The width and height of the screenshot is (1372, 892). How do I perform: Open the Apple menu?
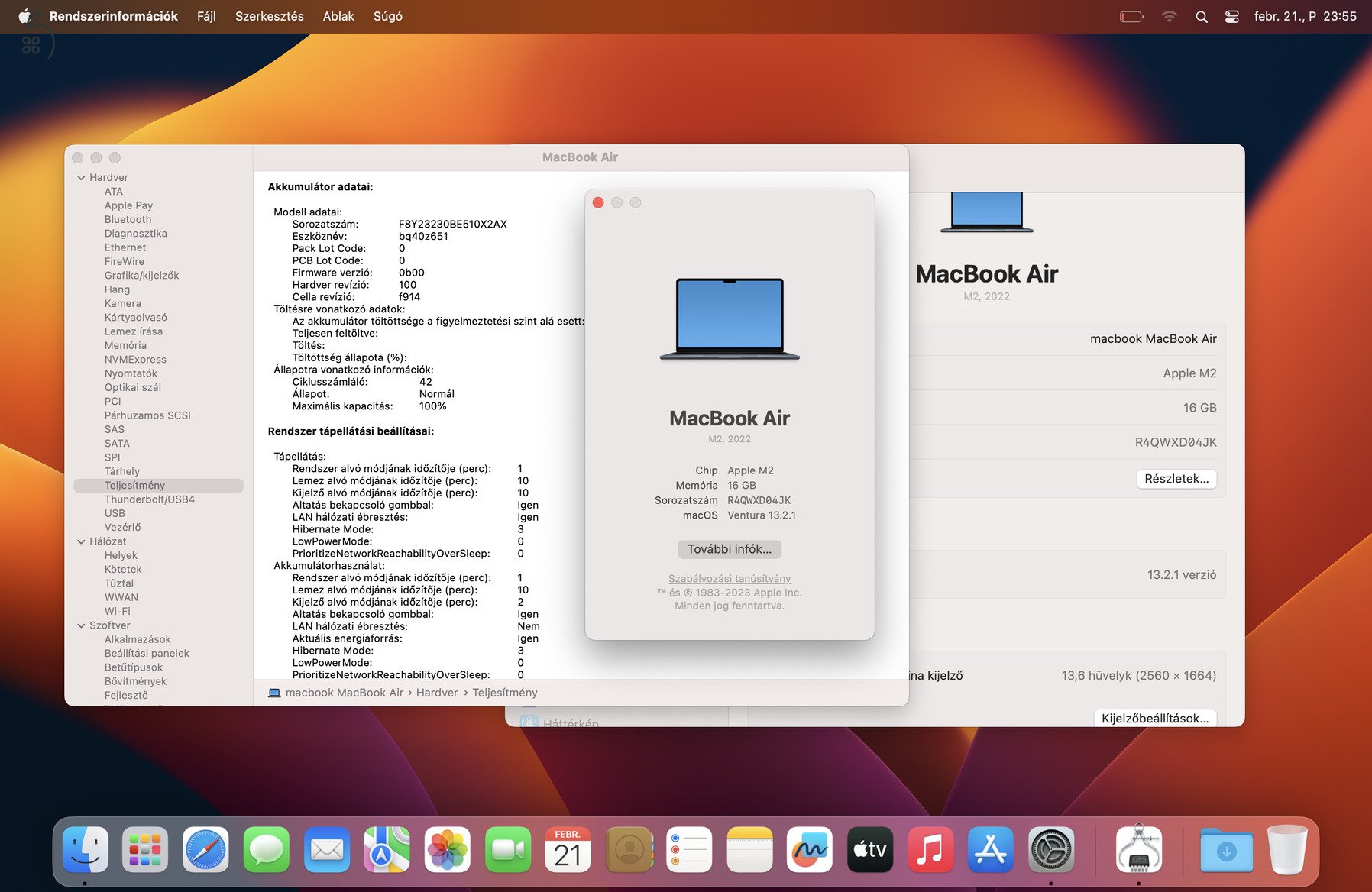(x=24, y=16)
